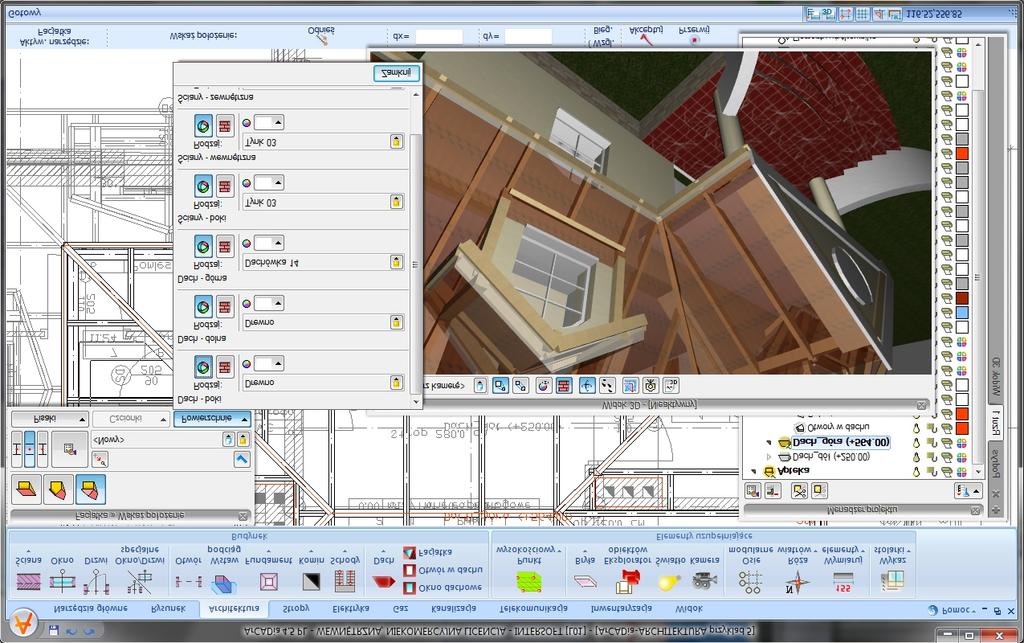1024x643 pixels.
Task: Select the Schody stairs tool
Action: pos(345,572)
